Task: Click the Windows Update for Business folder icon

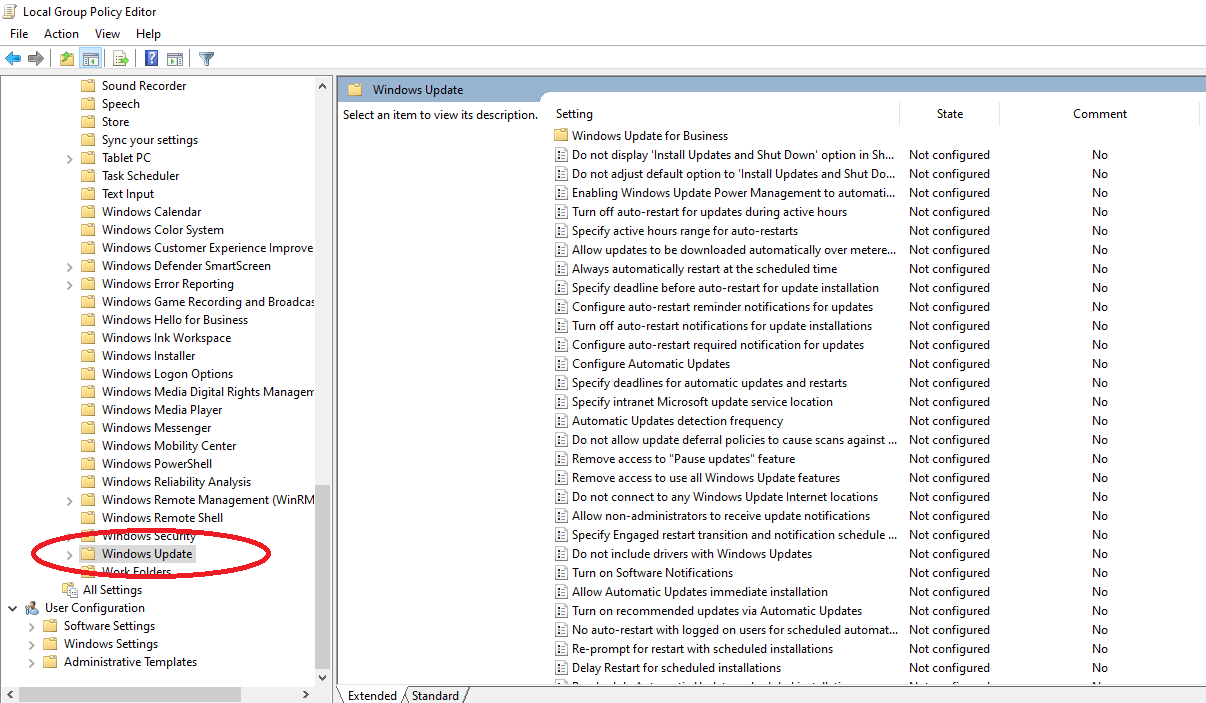Action: [561, 136]
